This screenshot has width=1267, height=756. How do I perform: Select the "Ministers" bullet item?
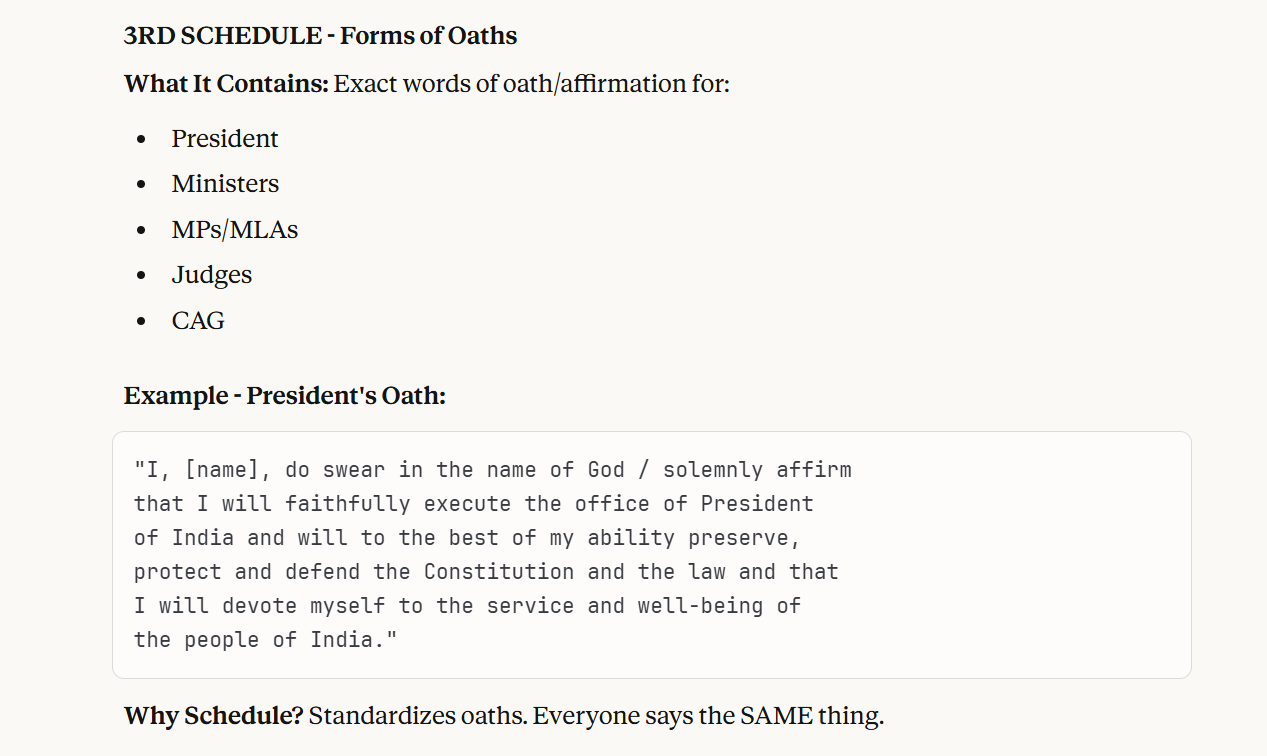[x=225, y=184]
